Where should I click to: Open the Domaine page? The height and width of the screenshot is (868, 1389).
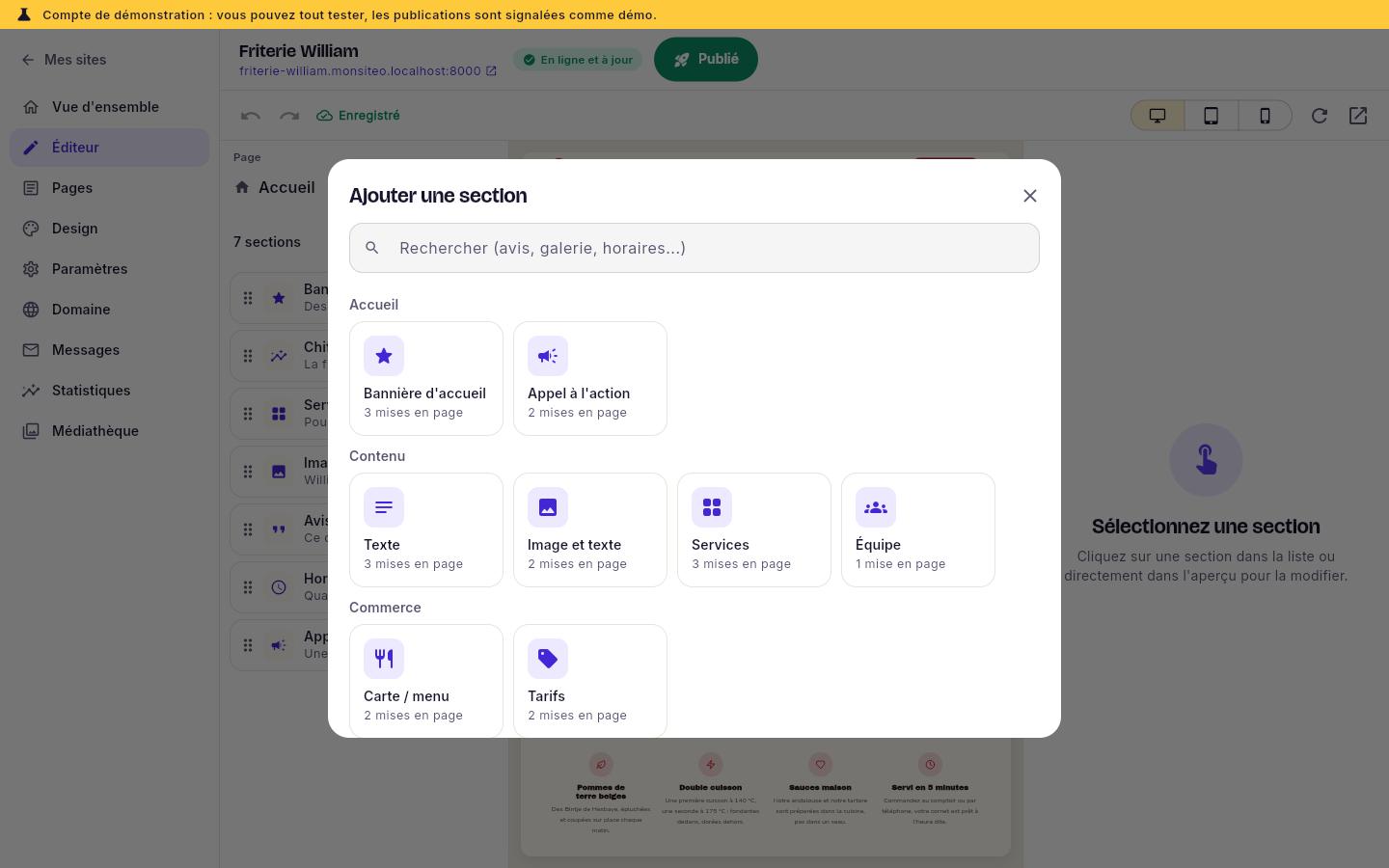[110, 310]
